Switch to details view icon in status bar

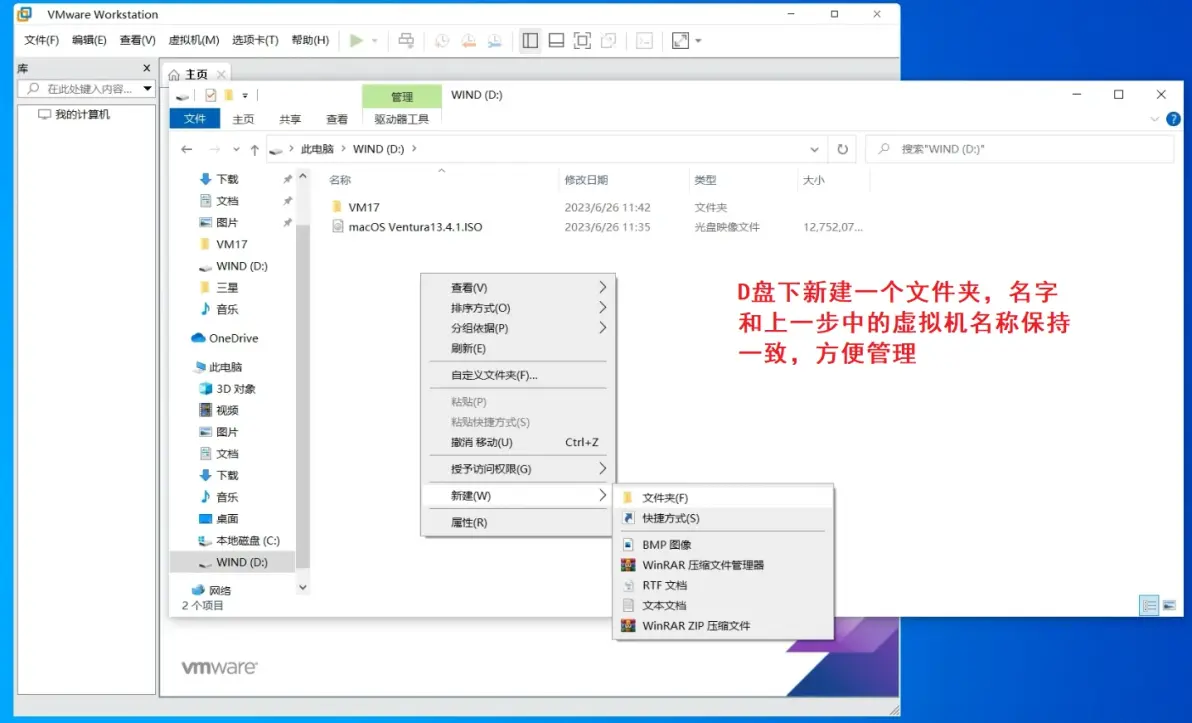1149,605
